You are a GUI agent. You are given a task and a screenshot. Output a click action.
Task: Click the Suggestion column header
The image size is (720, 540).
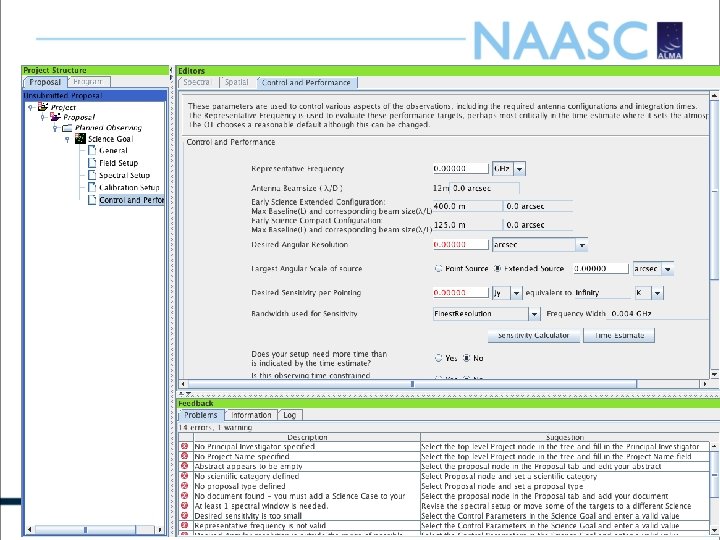(x=565, y=437)
